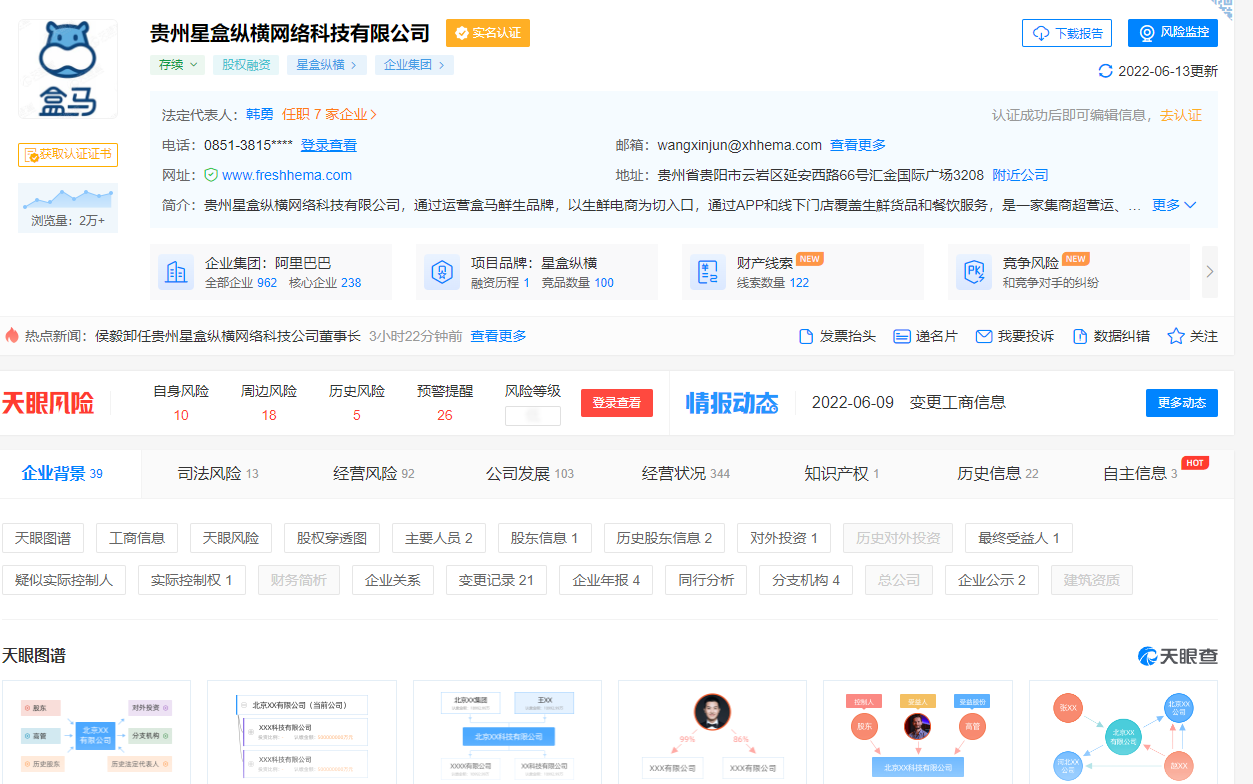Click the business card (递名片) icon
The image size is (1253, 784).
pos(901,336)
